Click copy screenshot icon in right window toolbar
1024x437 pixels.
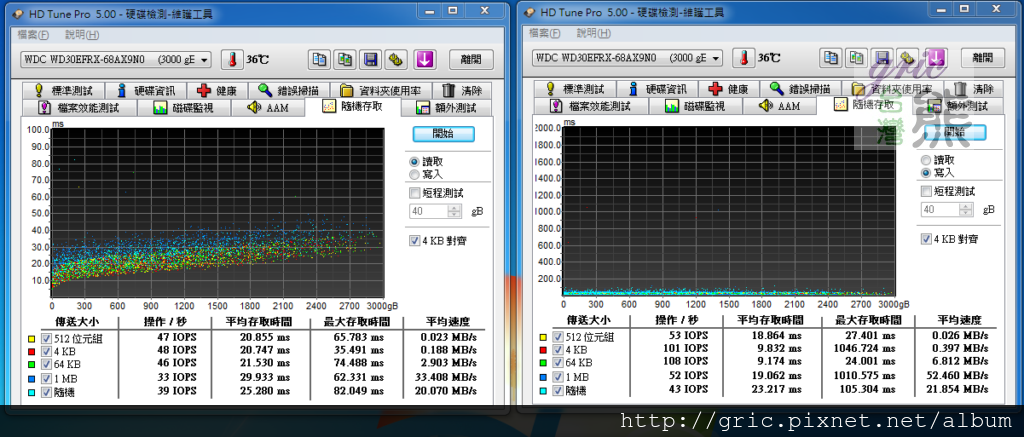click(x=856, y=58)
